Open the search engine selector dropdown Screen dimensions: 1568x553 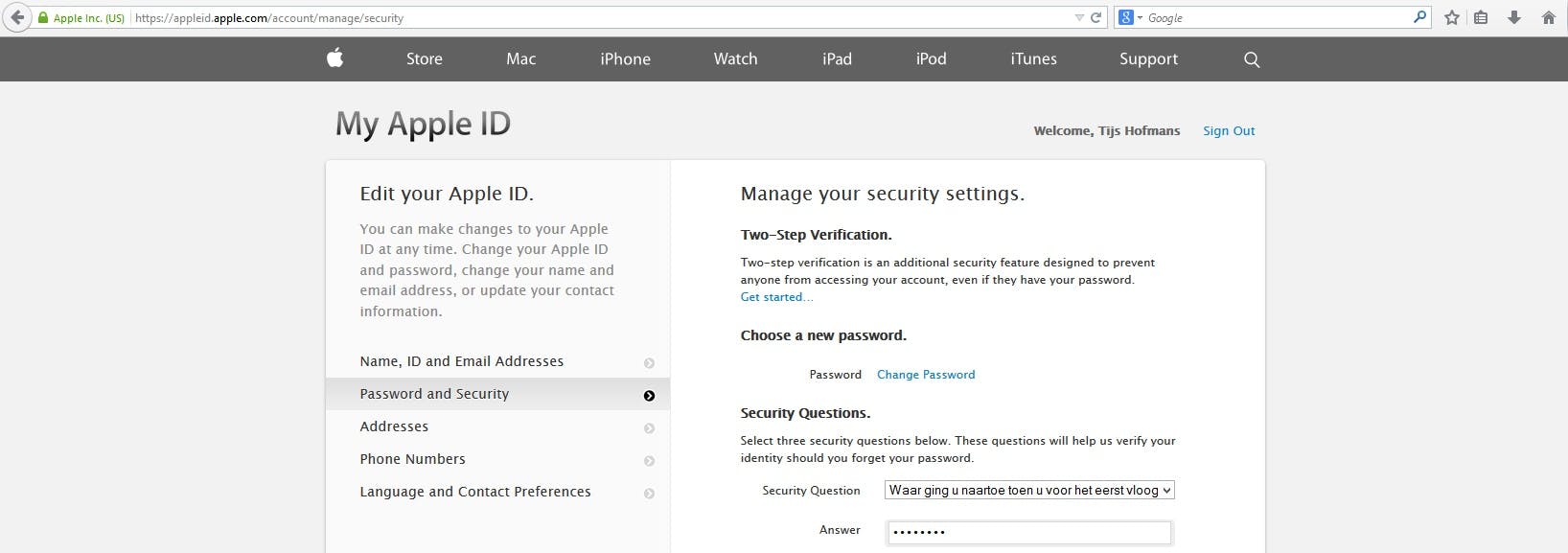point(1130,17)
